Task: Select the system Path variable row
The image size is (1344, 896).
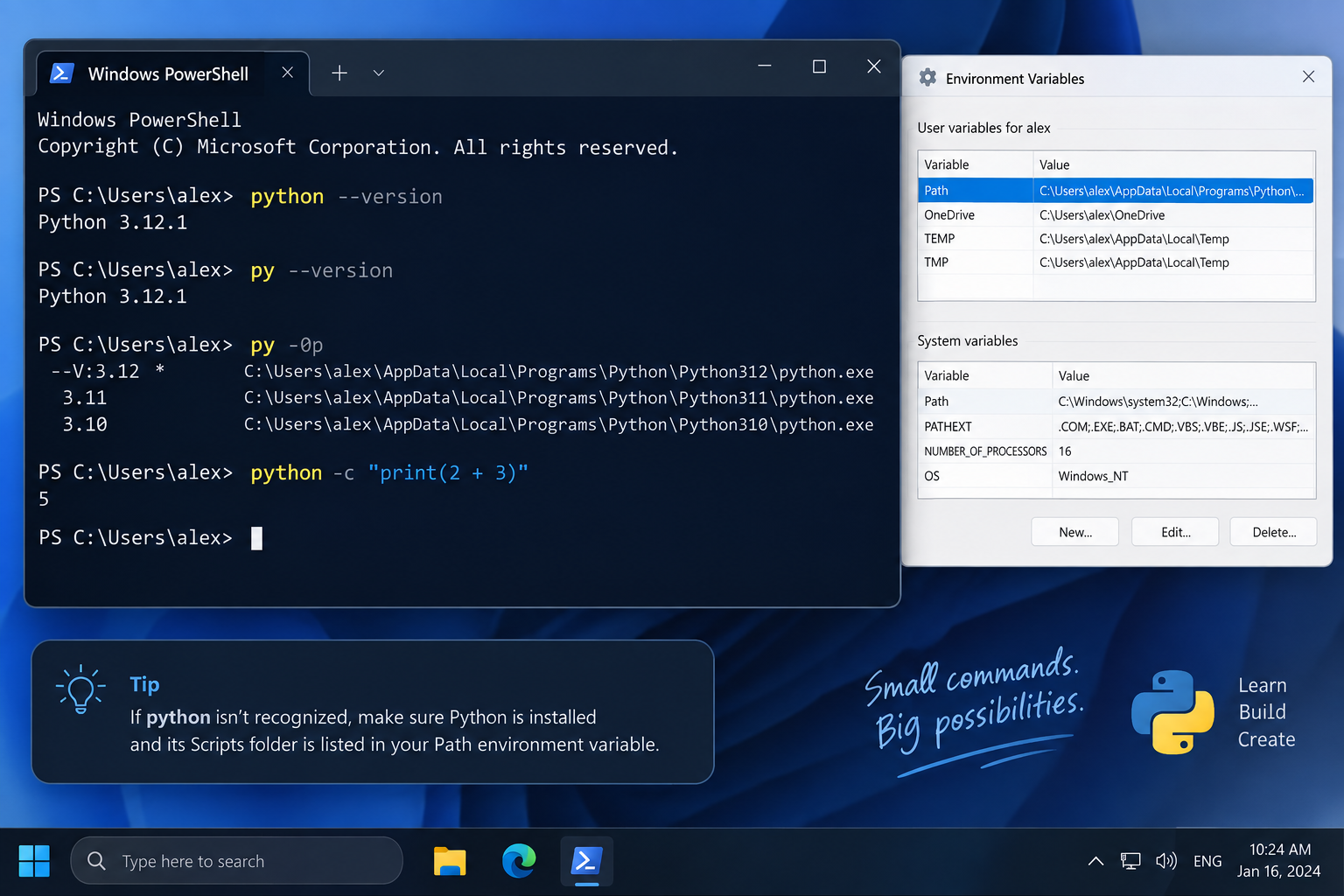Action: click(x=1116, y=402)
